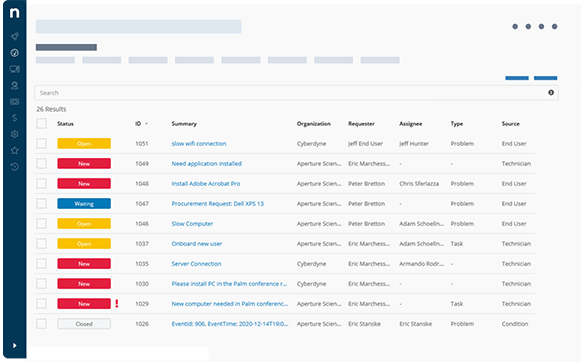Click the info icon in the search bar
Image resolution: width=584 pixels, height=362 pixels.
pyautogui.click(x=551, y=92)
